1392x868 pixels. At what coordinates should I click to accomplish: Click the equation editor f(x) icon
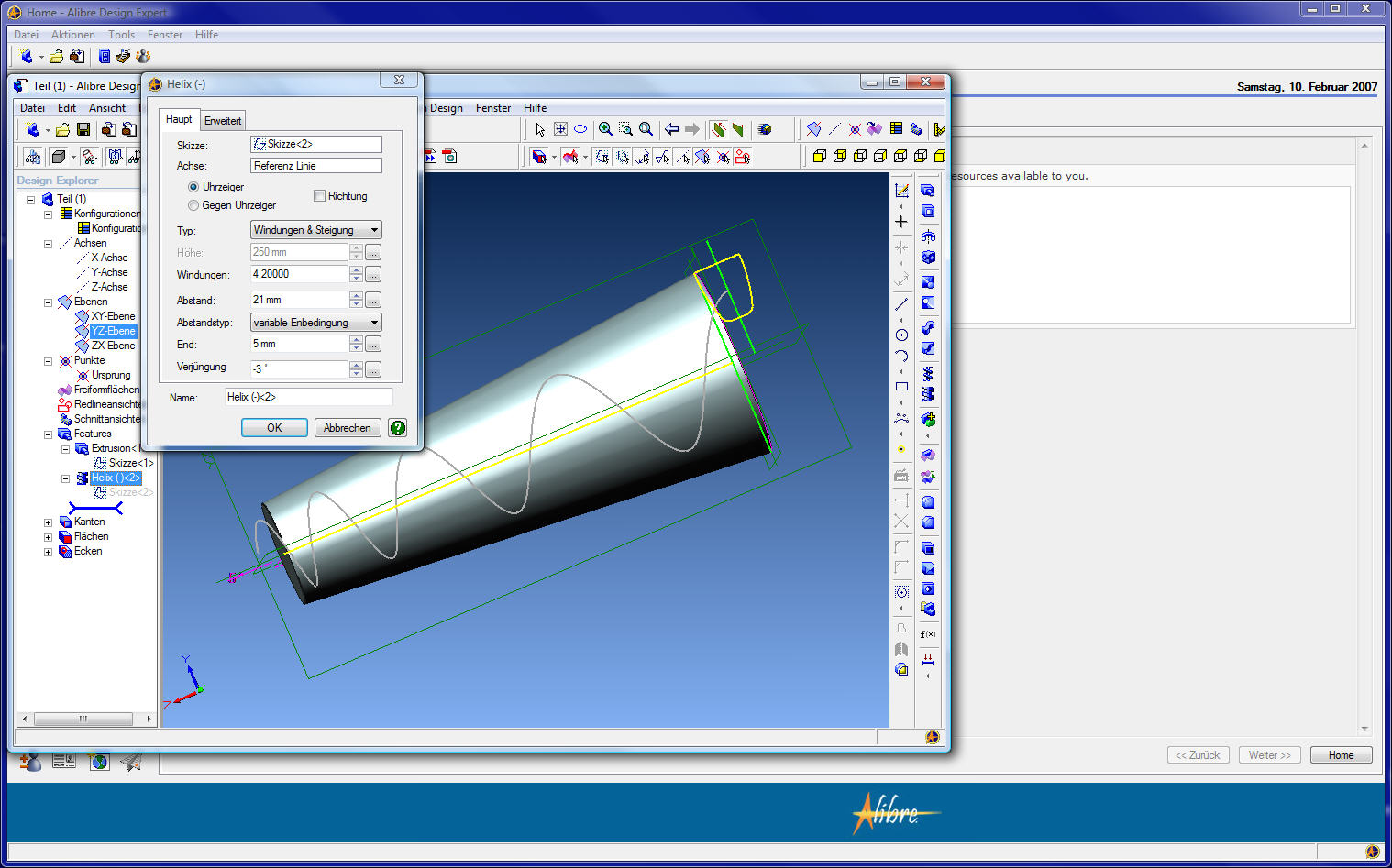[928, 634]
